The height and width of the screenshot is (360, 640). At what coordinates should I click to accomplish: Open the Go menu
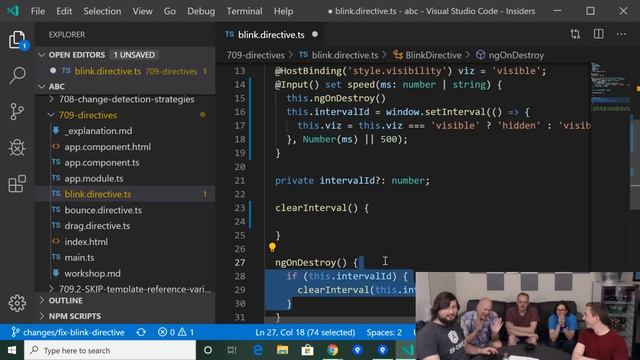click(170, 11)
